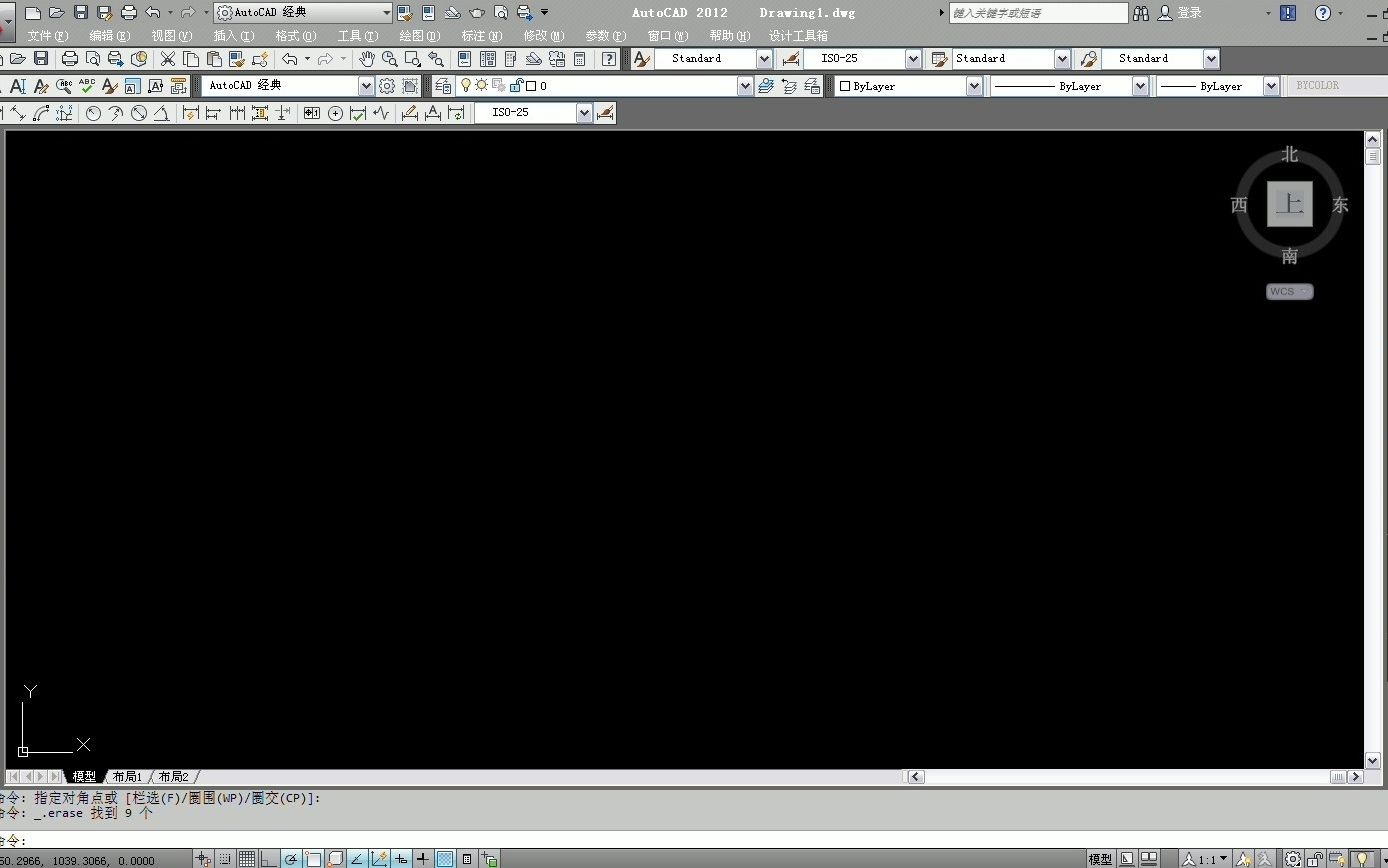Switch to the 布局1 layout tab
This screenshot has width=1388, height=868.
pyautogui.click(x=127, y=776)
